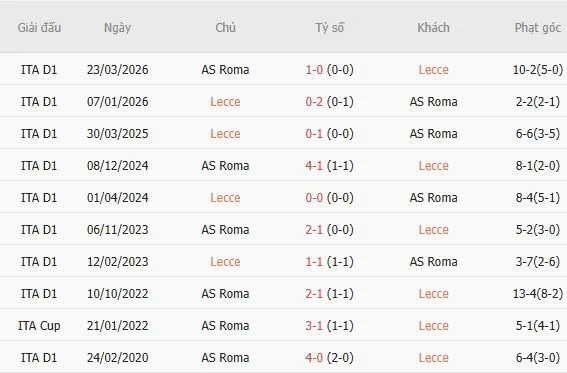Open AS Roma in the 06/11/2023 row

coord(225,230)
